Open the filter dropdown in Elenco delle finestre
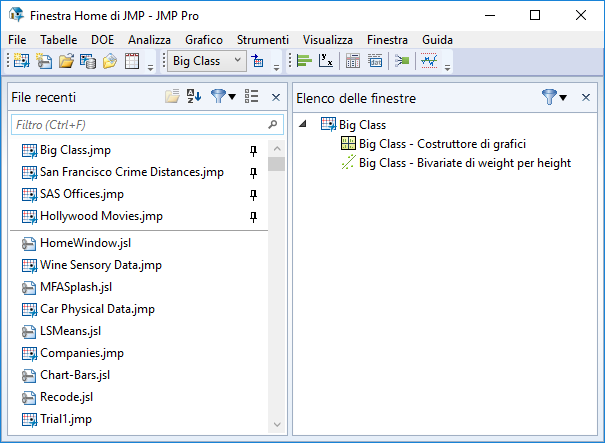 click(554, 97)
